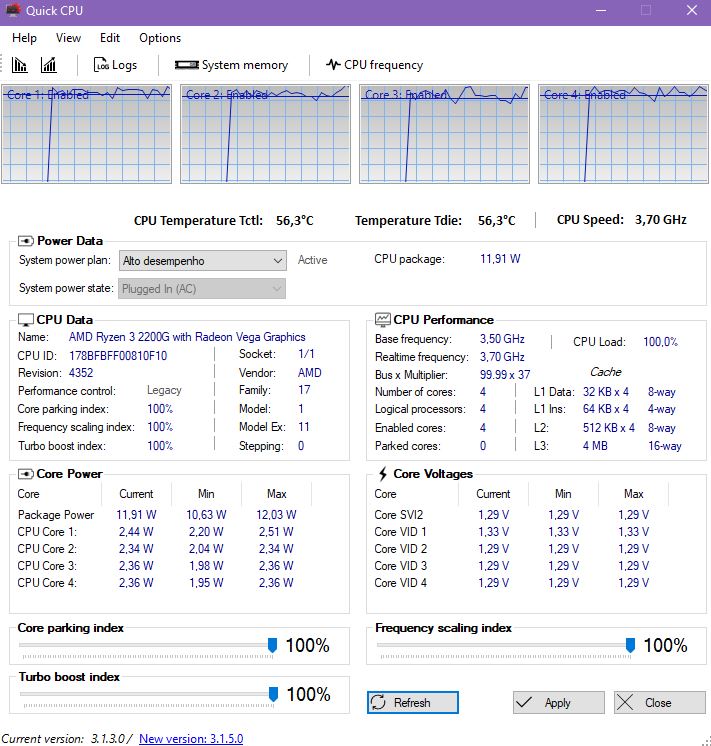This screenshot has height=746, width=711.
Task: Select the Package Power row
Action: click(157, 515)
